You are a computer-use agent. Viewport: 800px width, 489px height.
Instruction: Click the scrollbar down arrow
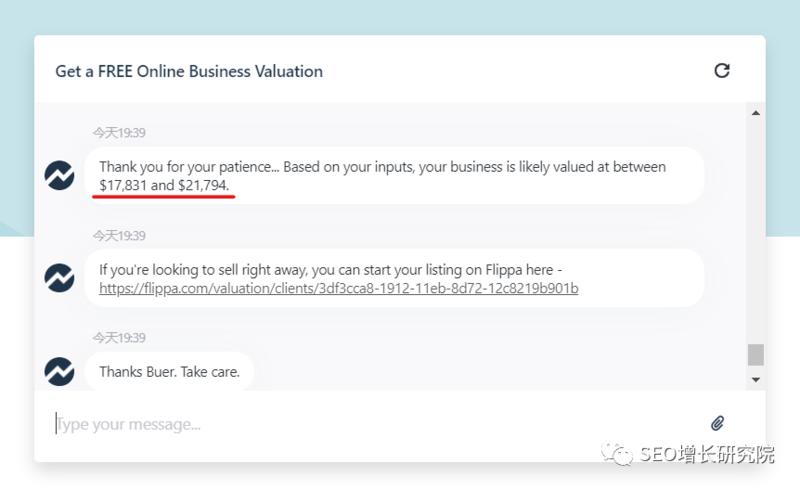click(x=756, y=380)
